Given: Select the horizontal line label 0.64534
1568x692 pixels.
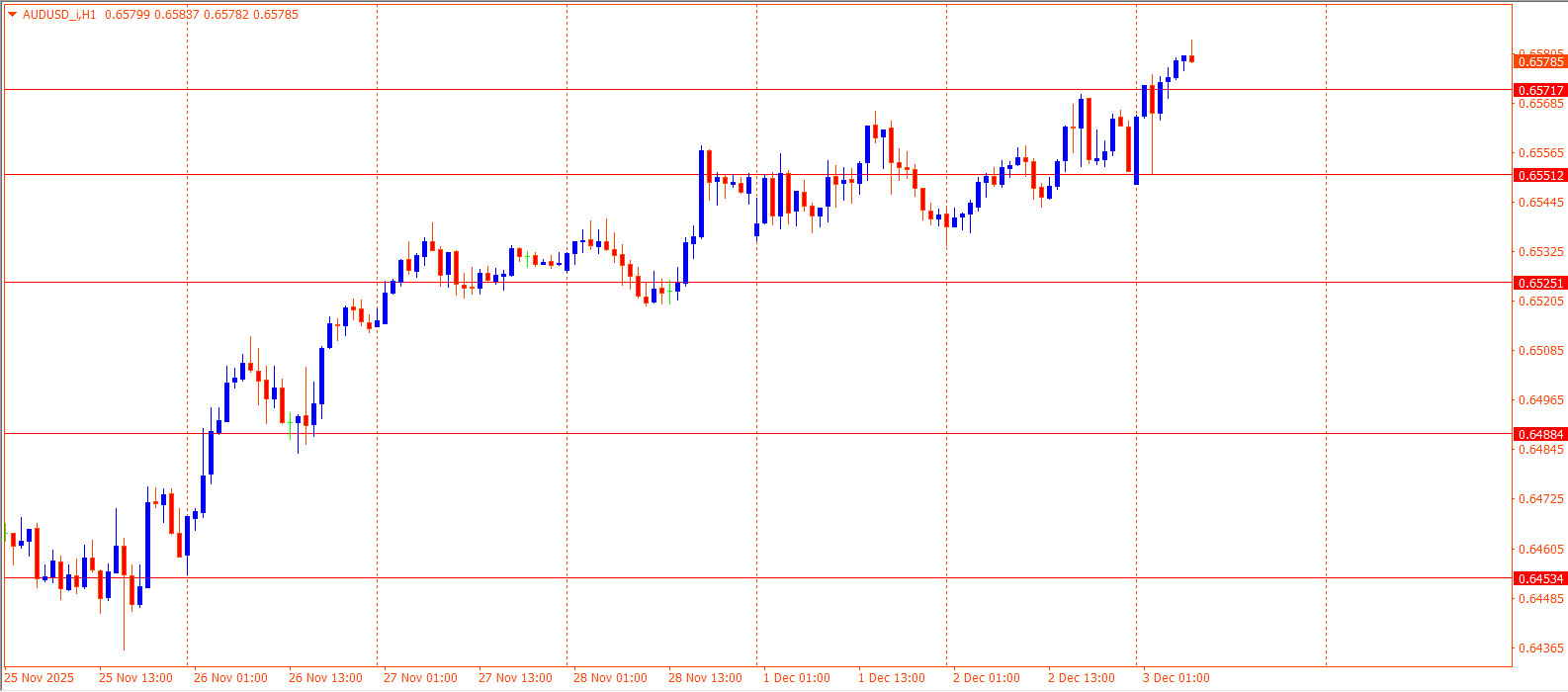Looking at the screenshot, I should 1540,578.
